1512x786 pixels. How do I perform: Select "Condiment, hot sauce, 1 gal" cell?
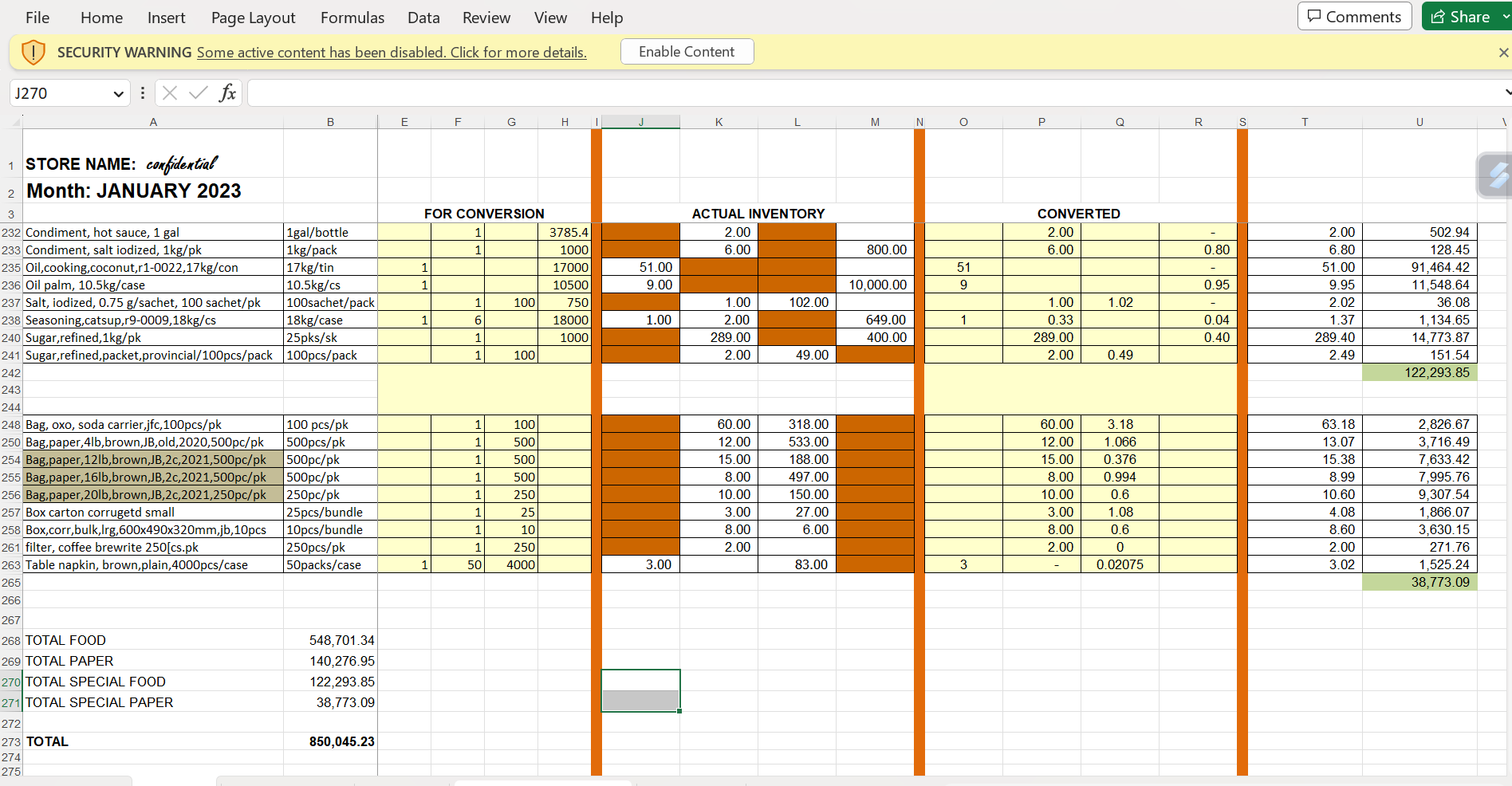pyautogui.click(x=153, y=232)
